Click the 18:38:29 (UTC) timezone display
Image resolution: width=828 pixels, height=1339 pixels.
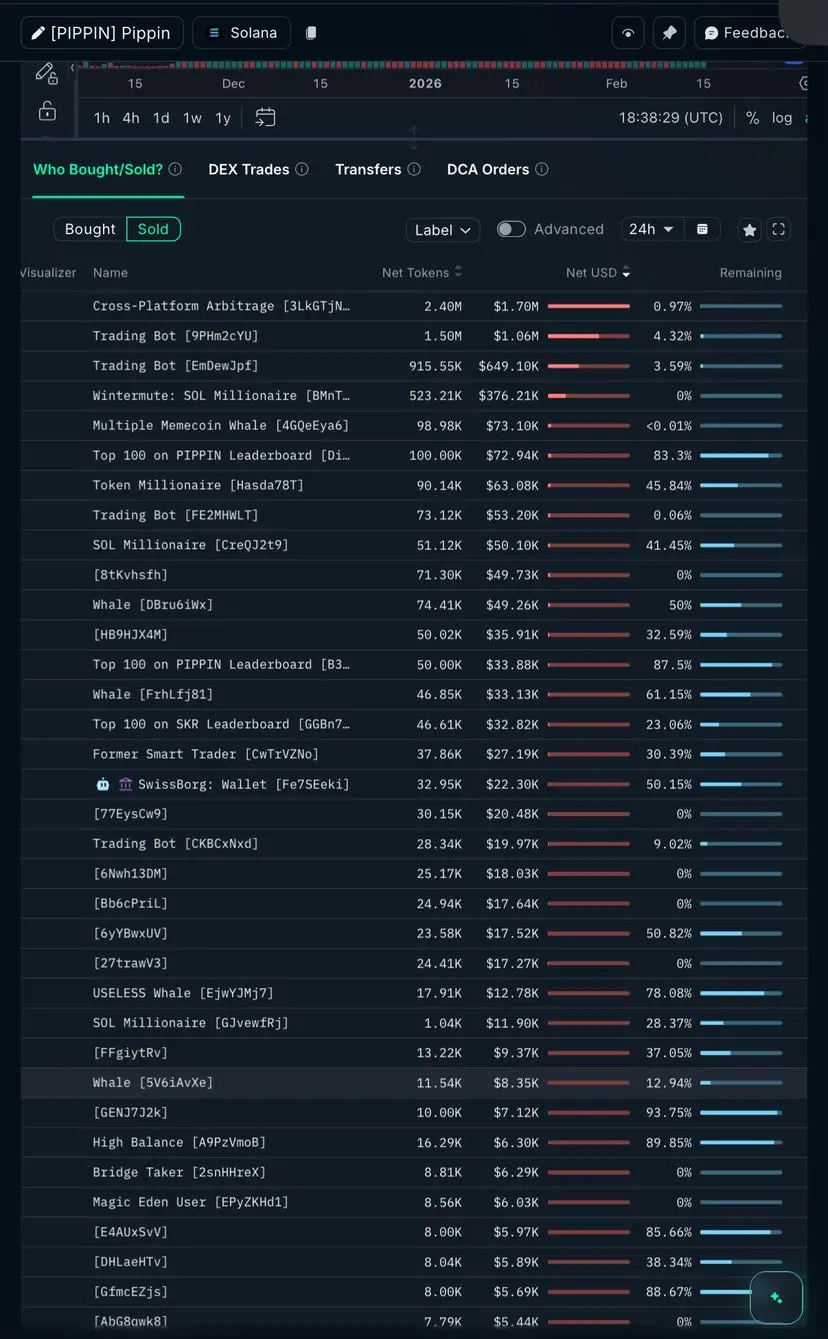(671, 118)
